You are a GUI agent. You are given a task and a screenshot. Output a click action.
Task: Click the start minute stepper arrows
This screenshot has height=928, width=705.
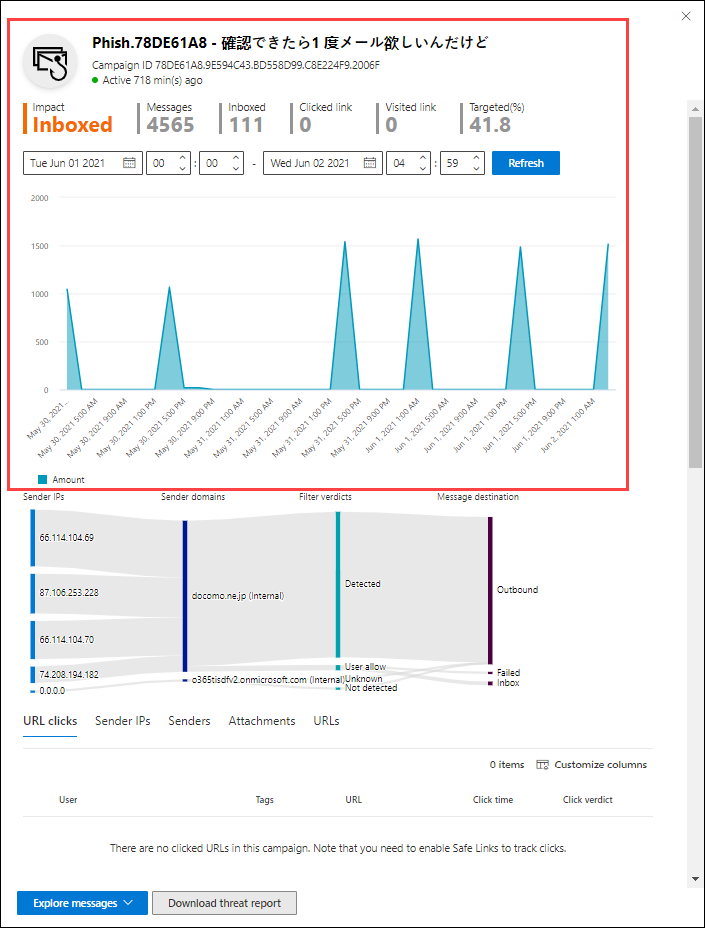tap(236, 163)
